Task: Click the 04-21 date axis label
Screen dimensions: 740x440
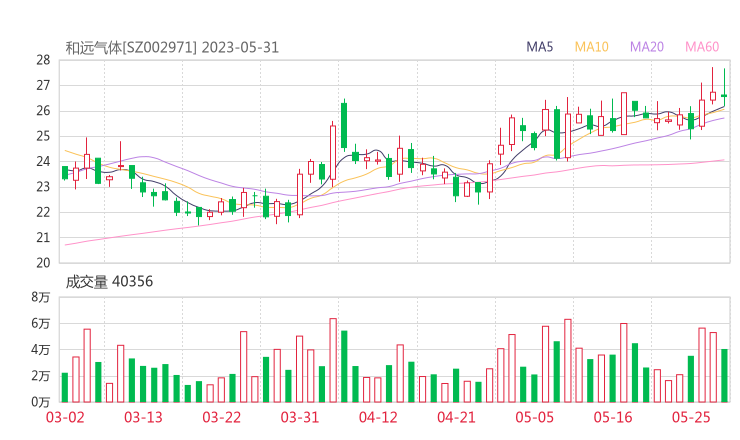Action: pyautogui.click(x=456, y=417)
